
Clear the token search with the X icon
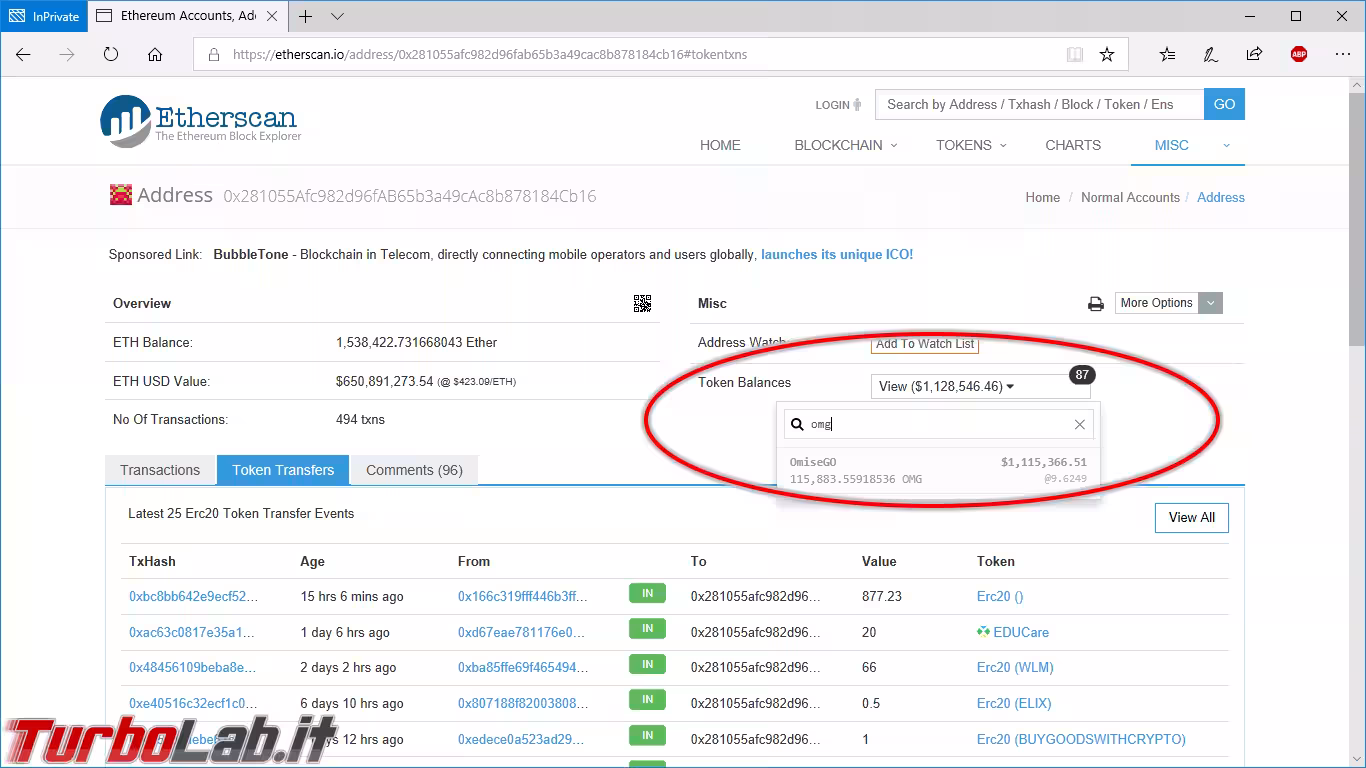point(1079,425)
